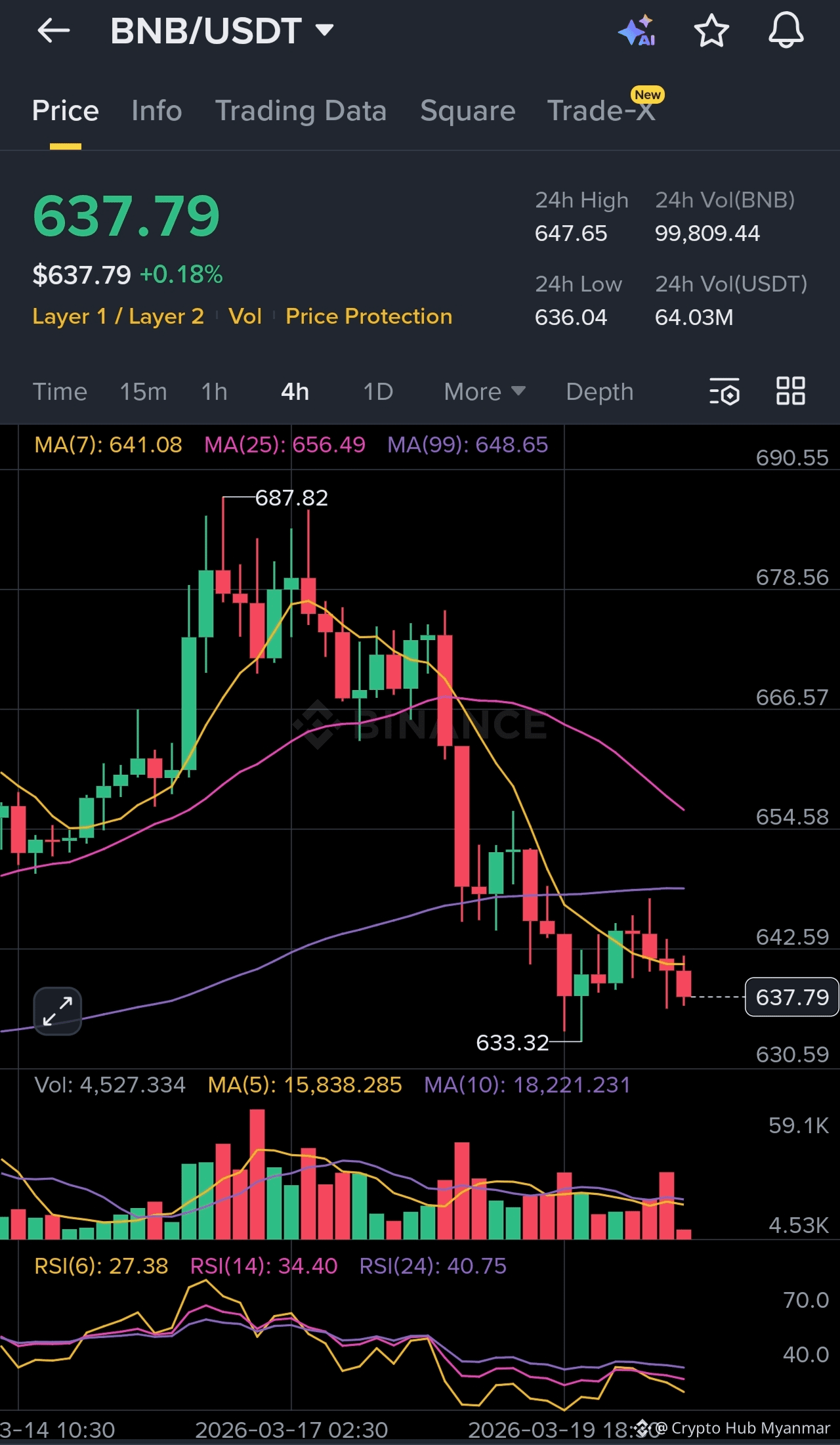
Task: Tap the +0.18% change value
Action: click(182, 274)
